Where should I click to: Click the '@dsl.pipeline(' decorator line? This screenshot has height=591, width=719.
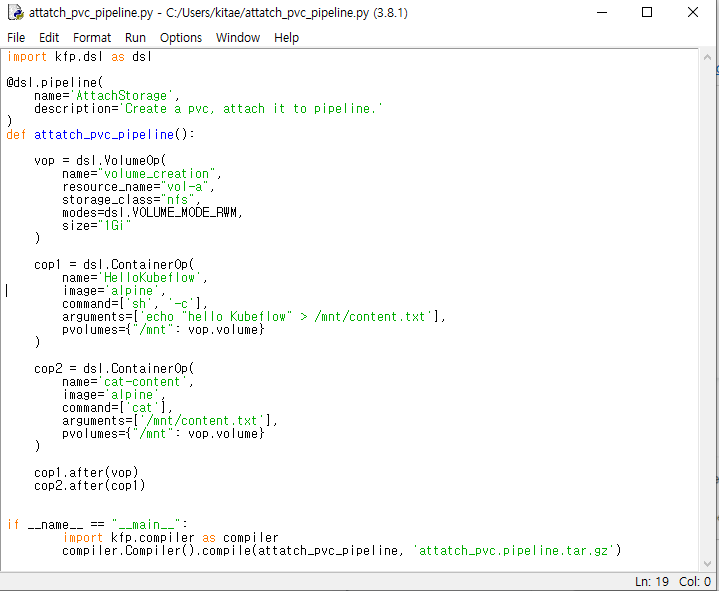55,83
